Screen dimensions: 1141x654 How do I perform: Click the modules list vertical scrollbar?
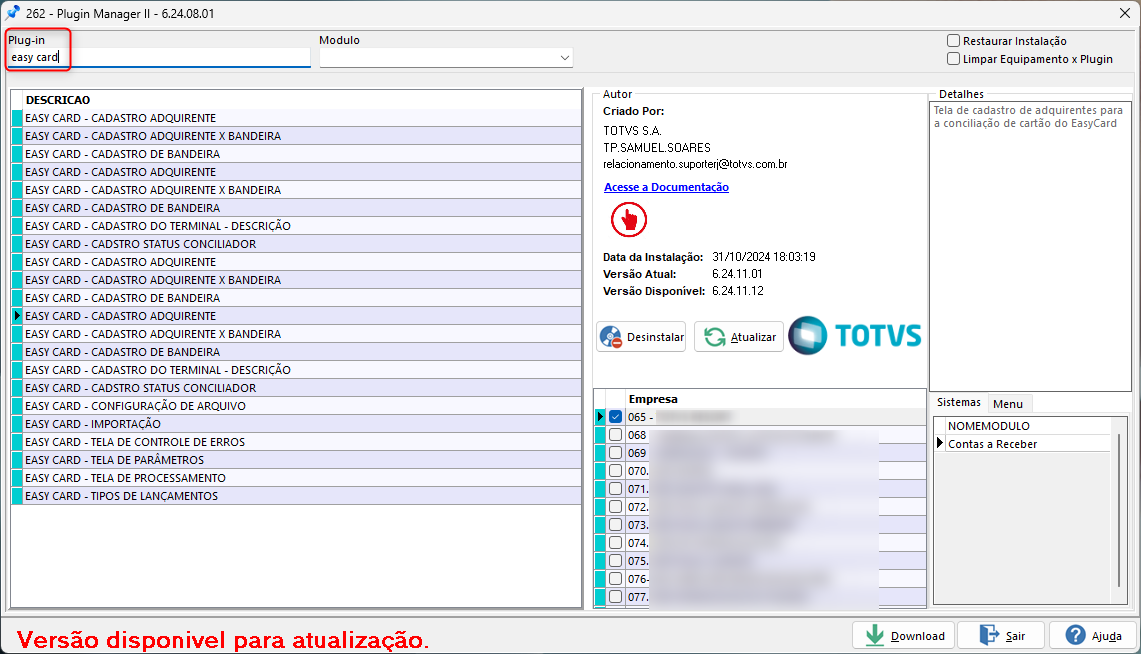(x=1119, y=511)
